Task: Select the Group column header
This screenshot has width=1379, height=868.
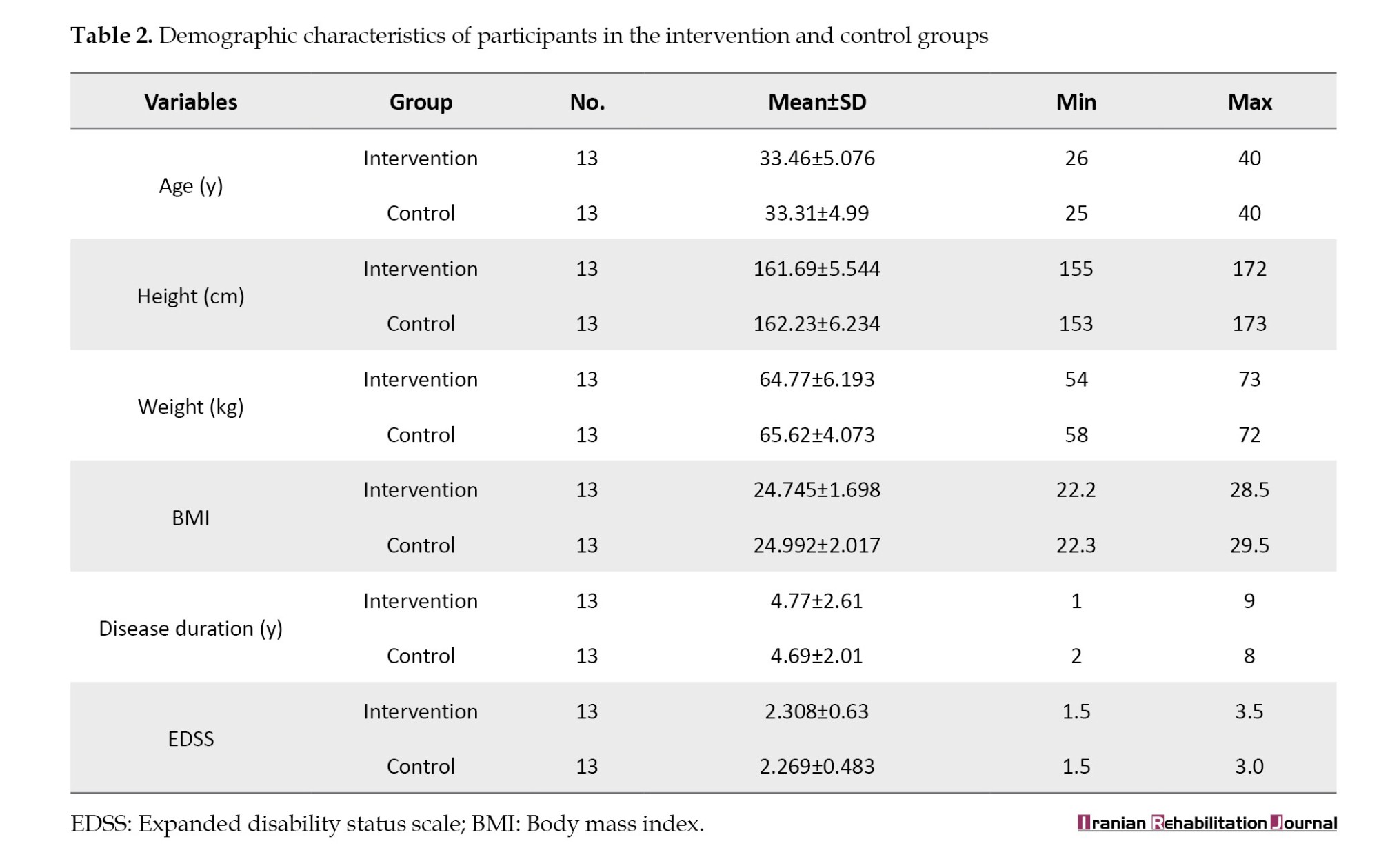Action: point(421,102)
